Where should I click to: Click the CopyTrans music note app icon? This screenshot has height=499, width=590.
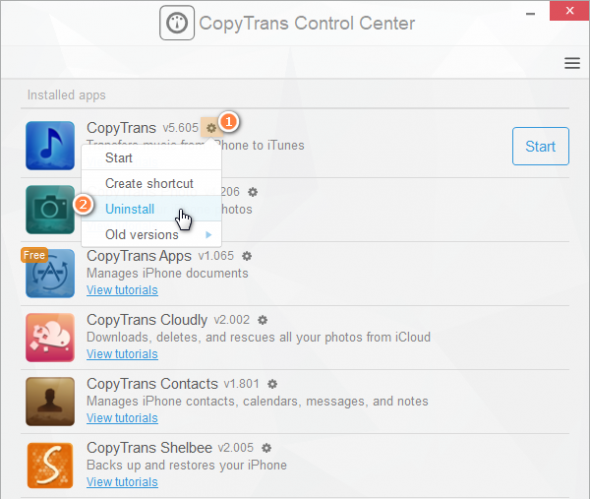tap(50, 146)
